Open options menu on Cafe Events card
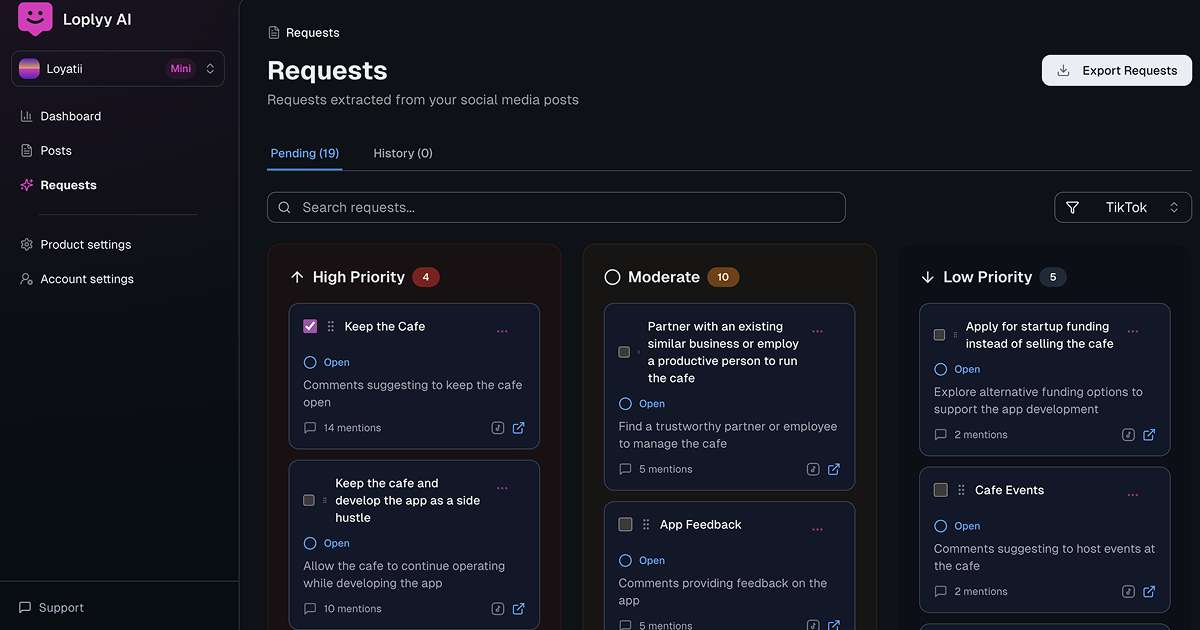 pos(1133,495)
